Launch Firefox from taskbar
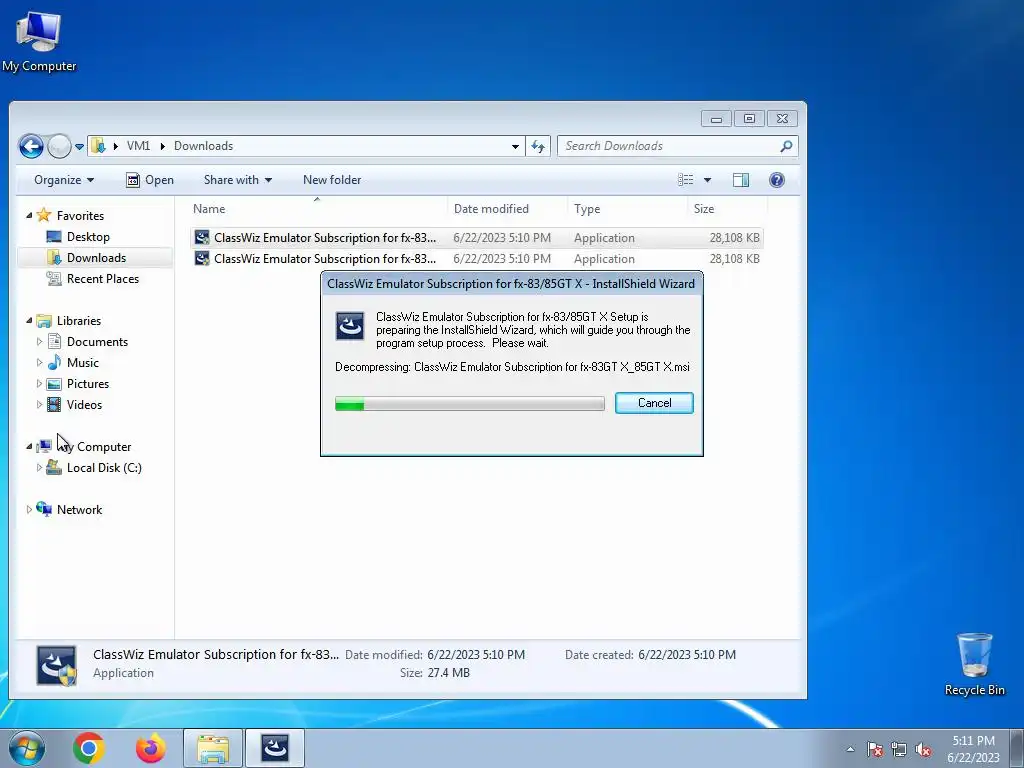Image resolution: width=1024 pixels, height=768 pixels. tap(151, 748)
